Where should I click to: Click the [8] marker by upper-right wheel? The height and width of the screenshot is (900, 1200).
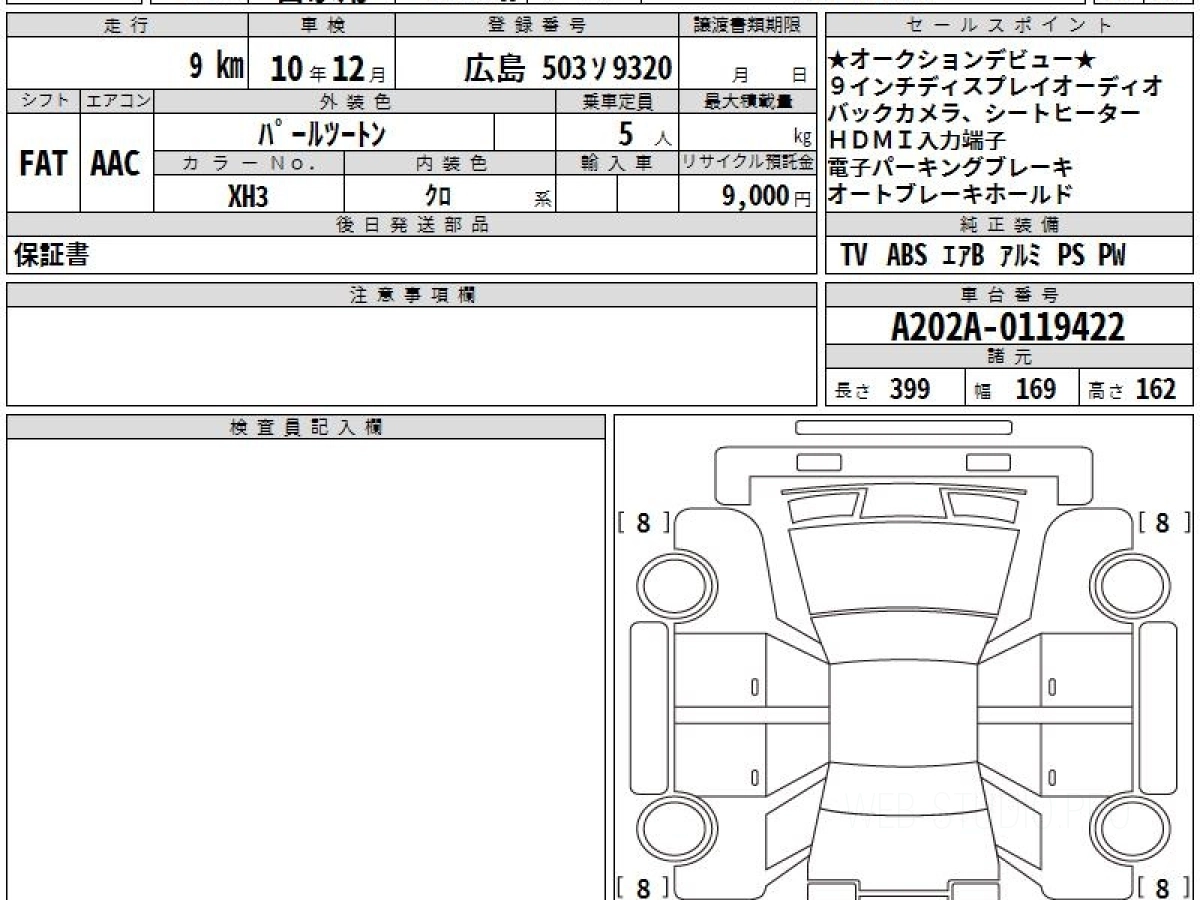click(x=1163, y=522)
